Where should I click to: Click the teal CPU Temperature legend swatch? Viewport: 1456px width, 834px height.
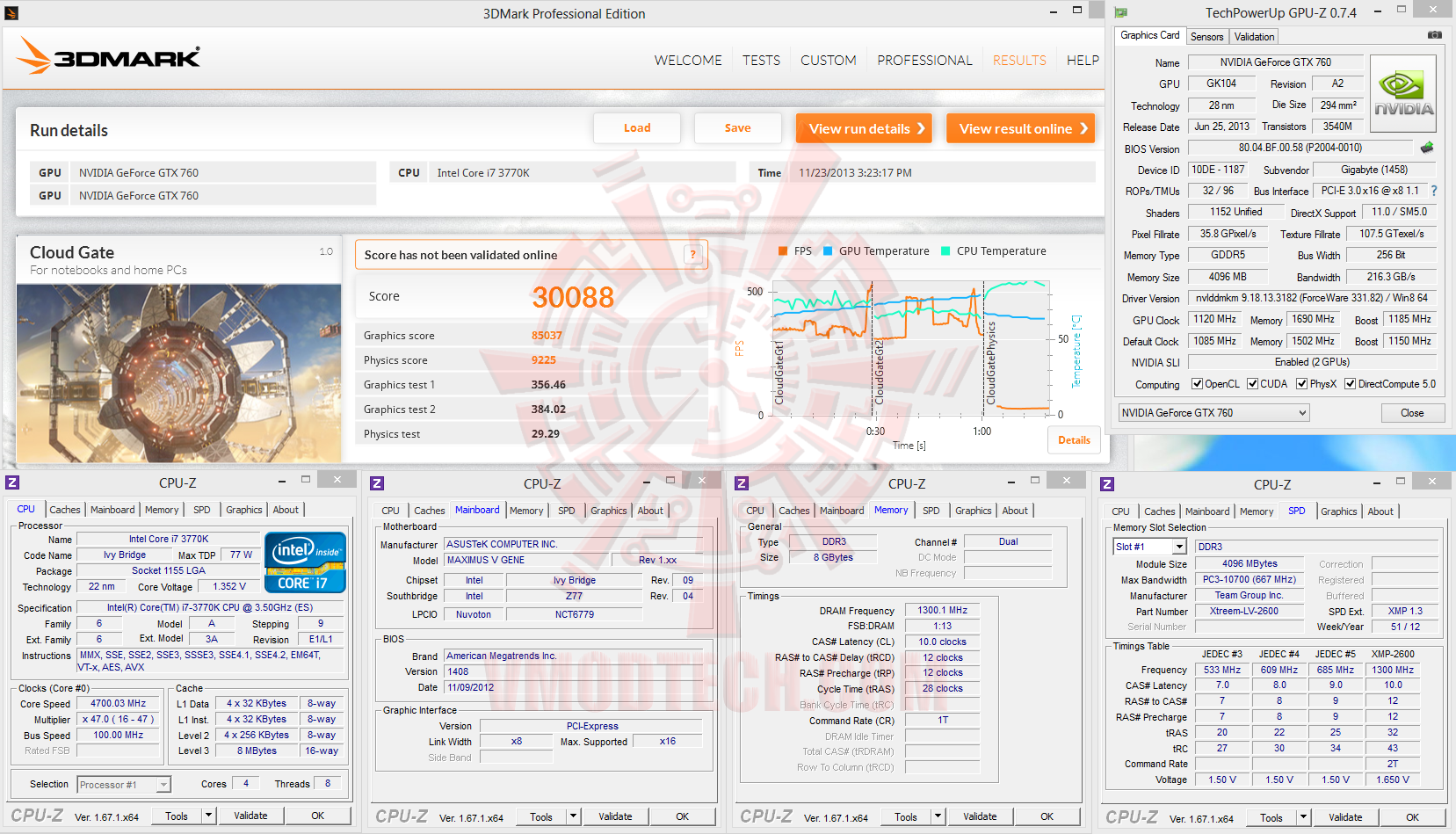945,251
